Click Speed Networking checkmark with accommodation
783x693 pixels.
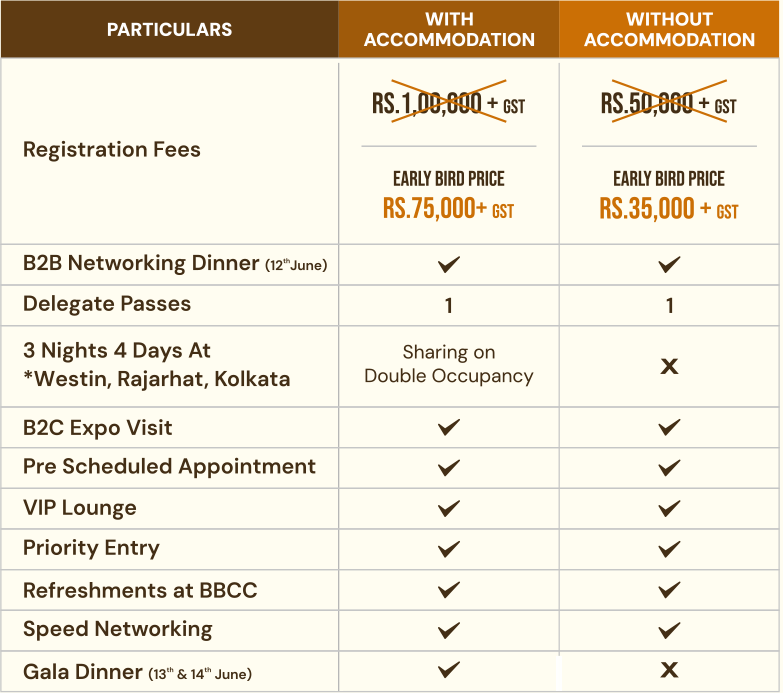tap(449, 630)
